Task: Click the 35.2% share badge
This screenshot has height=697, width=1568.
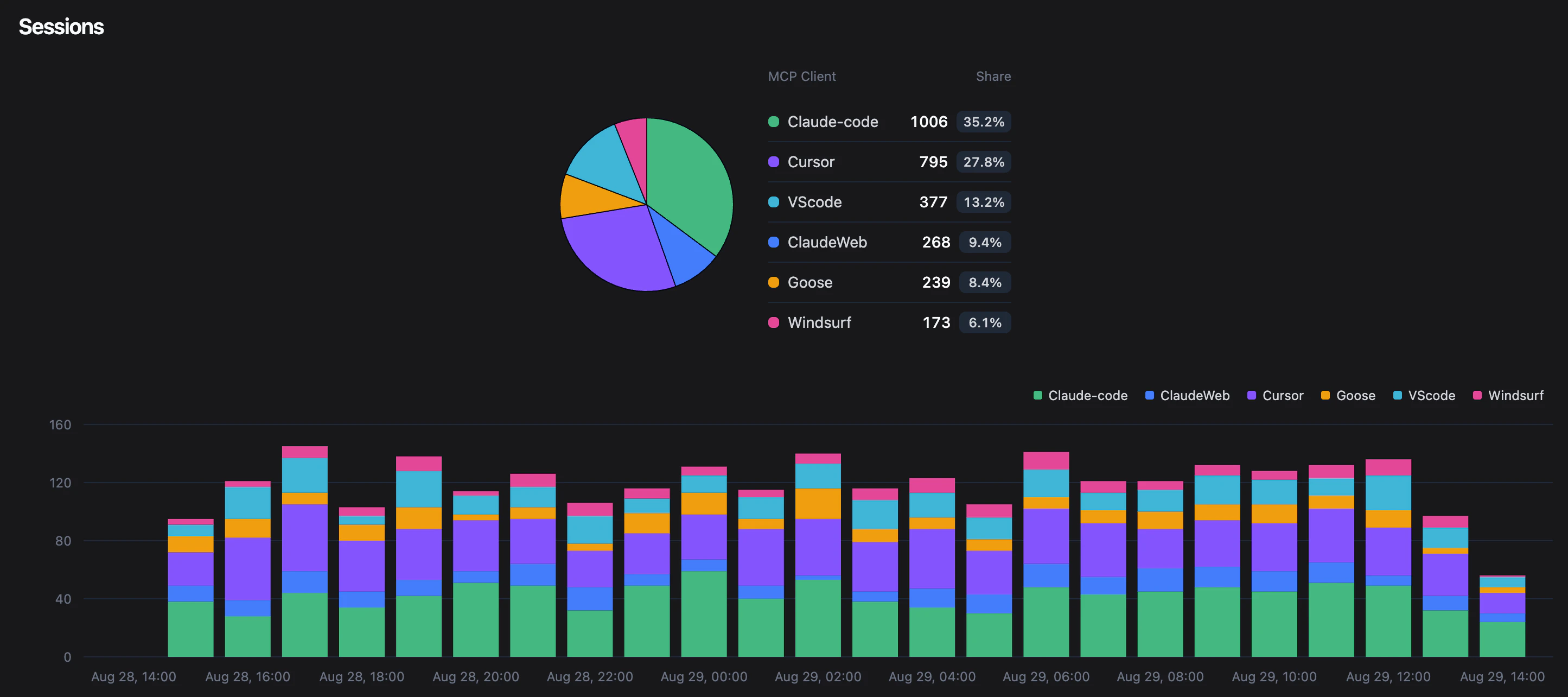Action: (984, 121)
